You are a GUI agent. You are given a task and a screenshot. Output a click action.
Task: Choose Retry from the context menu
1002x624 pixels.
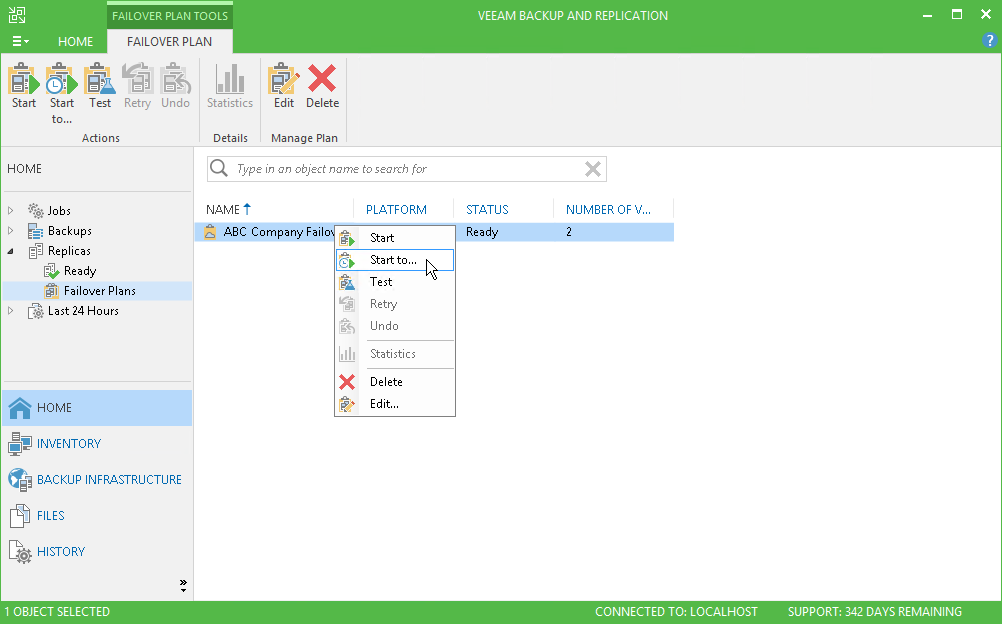pos(395,304)
